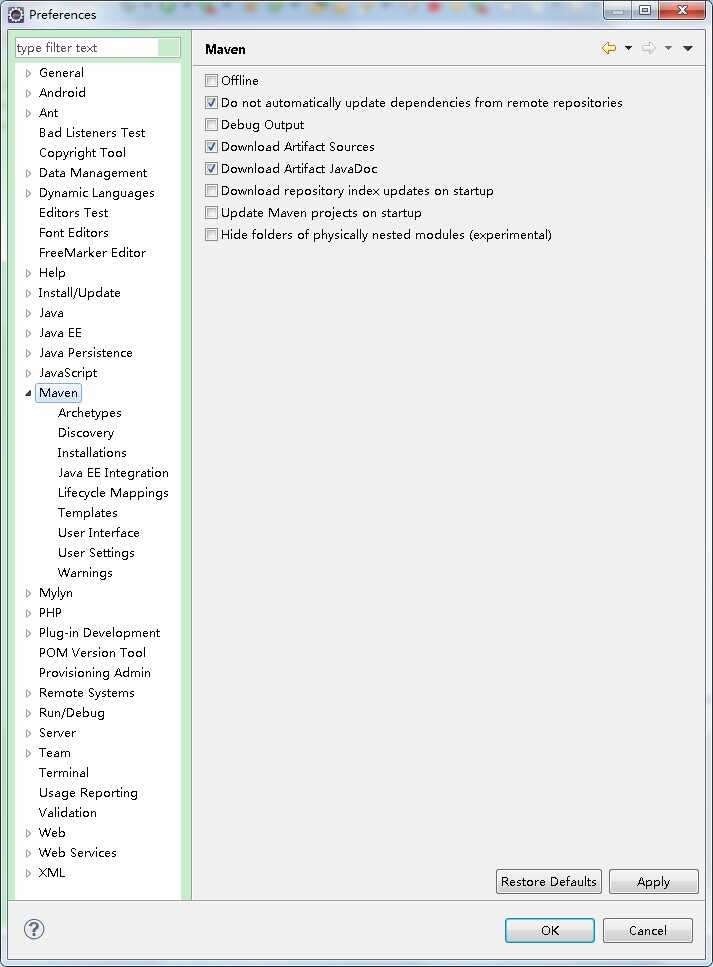Select Copyright Tool item
The image size is (713, 967).
click(82, 152)
